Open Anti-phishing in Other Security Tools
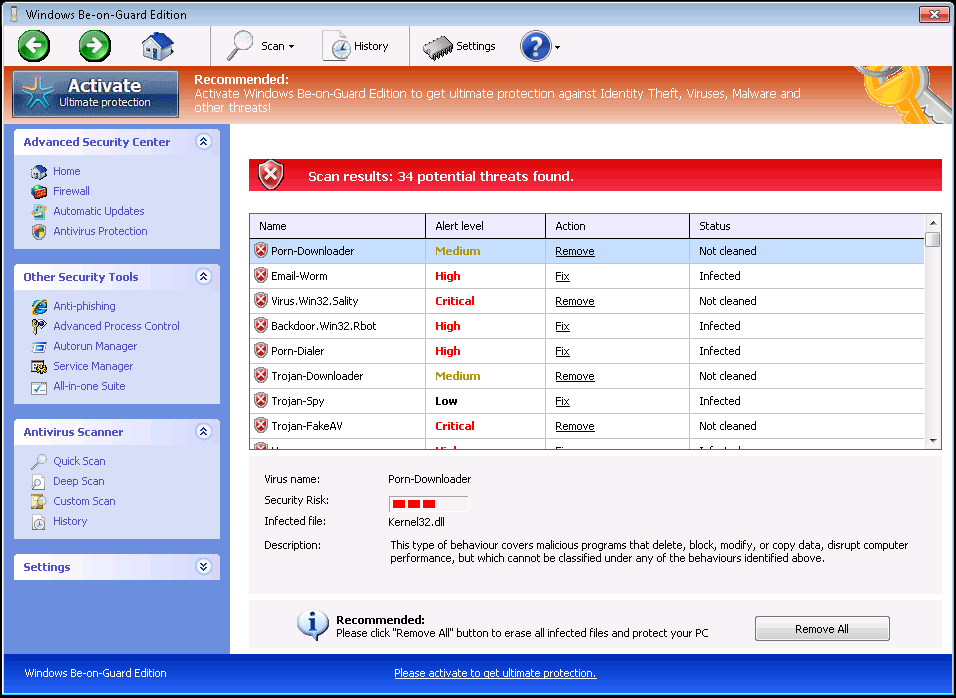The width and height of the screenshot is (956, 698). (84, 306)
